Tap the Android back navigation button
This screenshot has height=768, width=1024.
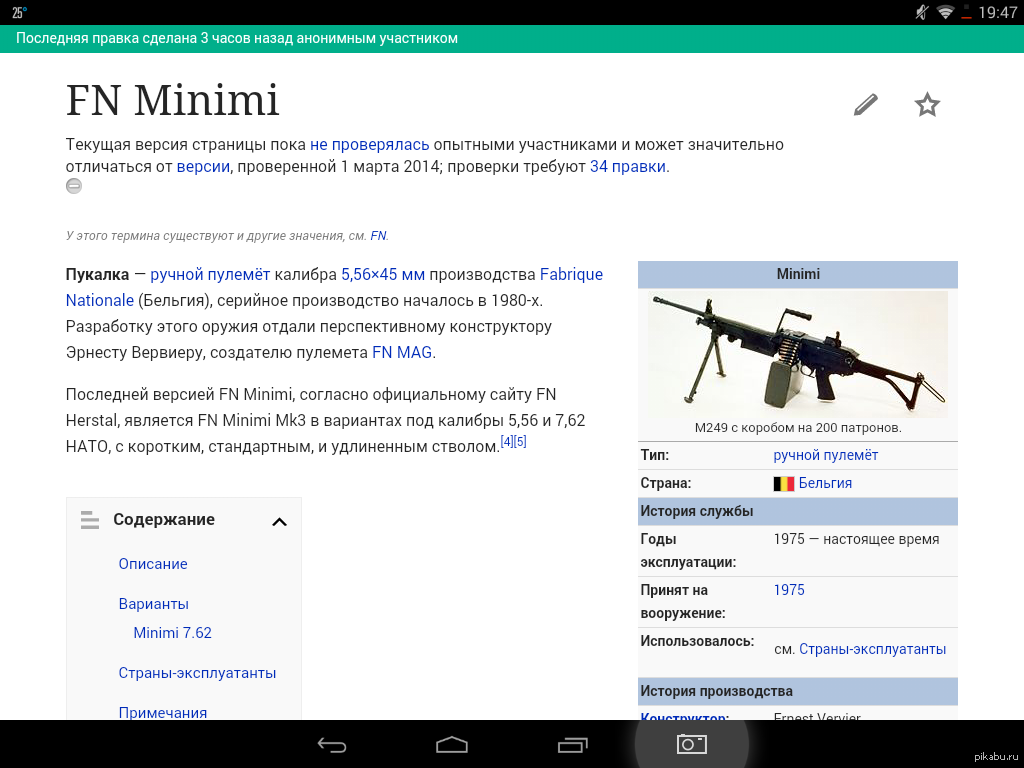[332, 744]
